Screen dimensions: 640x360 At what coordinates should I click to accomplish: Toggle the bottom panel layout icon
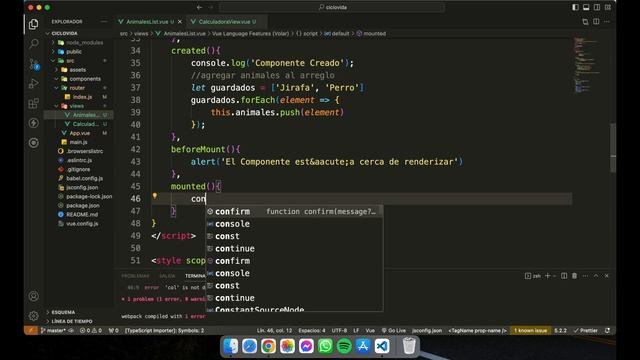[x=586, y=7]
